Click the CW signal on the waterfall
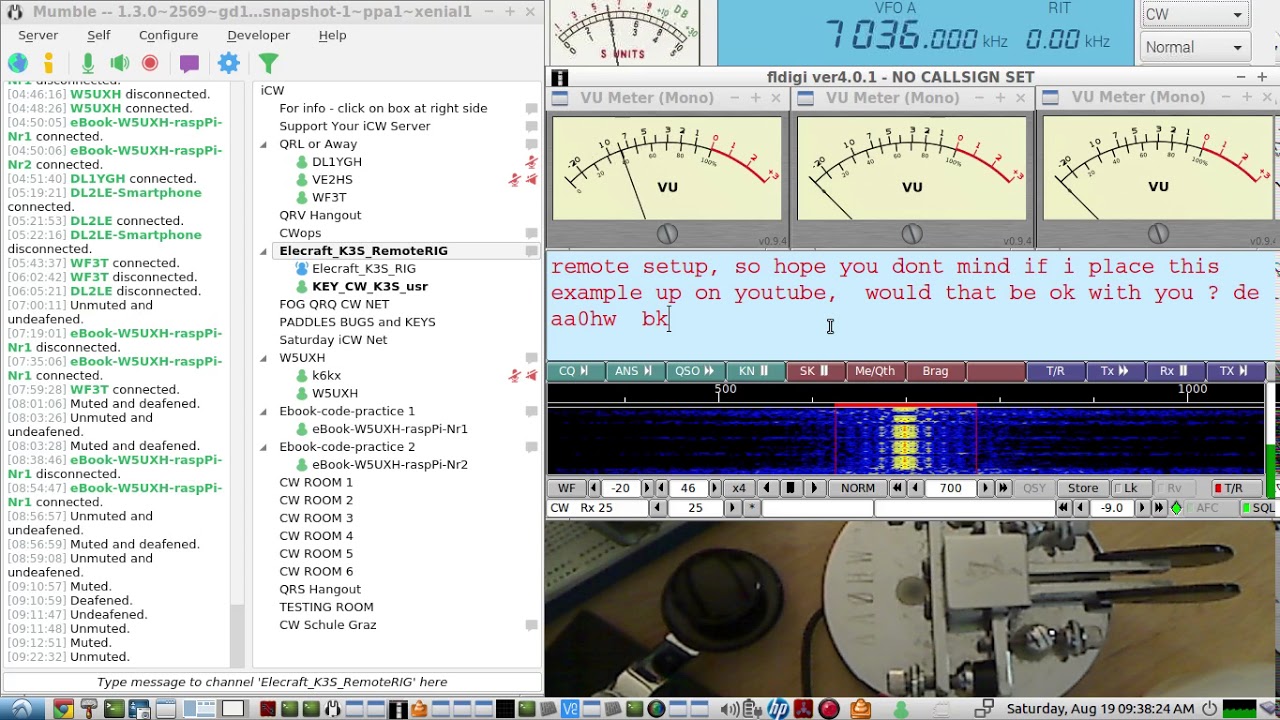 pyautogui.click(x=905, y=440)
